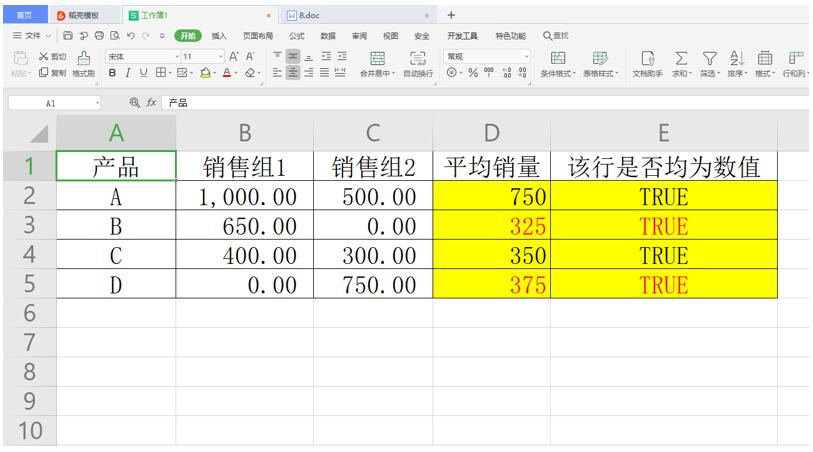Apply thousands separator number style
This screenshot has width=813, height=452.
point(489,73)
